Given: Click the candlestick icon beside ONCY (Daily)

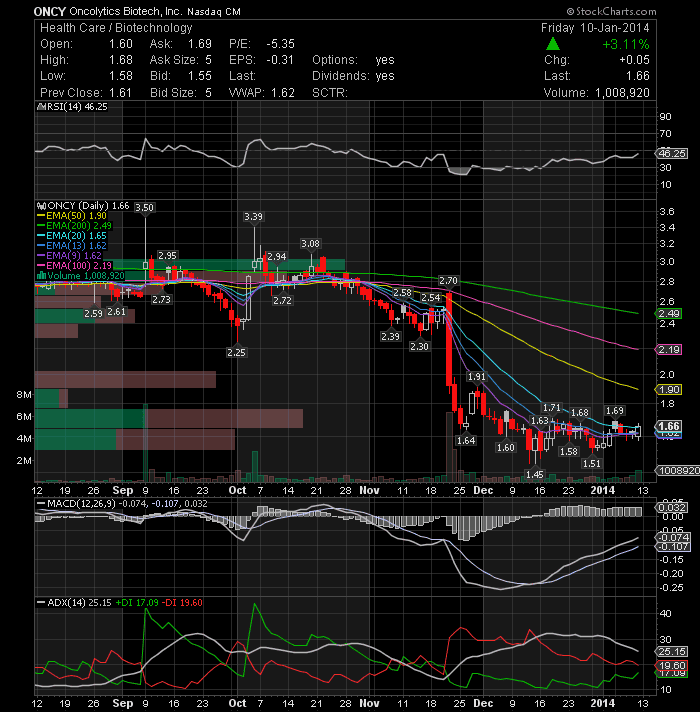Looking at the screenshot, I should (x=41, y=206).
